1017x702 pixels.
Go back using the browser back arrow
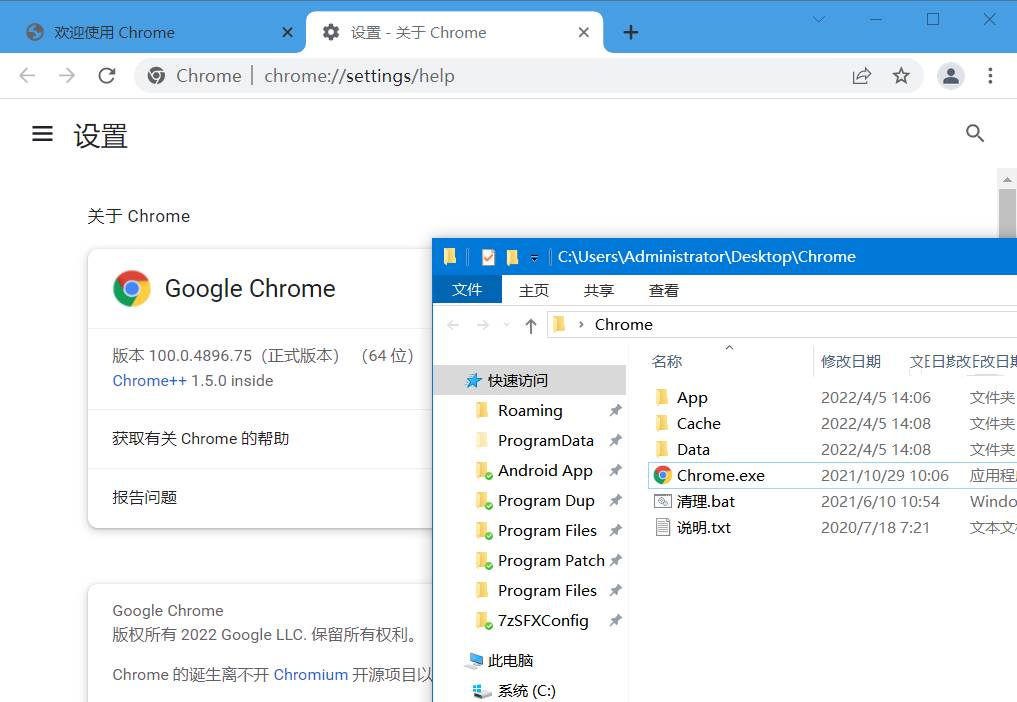pyautogui.click(x=26, y=75)
